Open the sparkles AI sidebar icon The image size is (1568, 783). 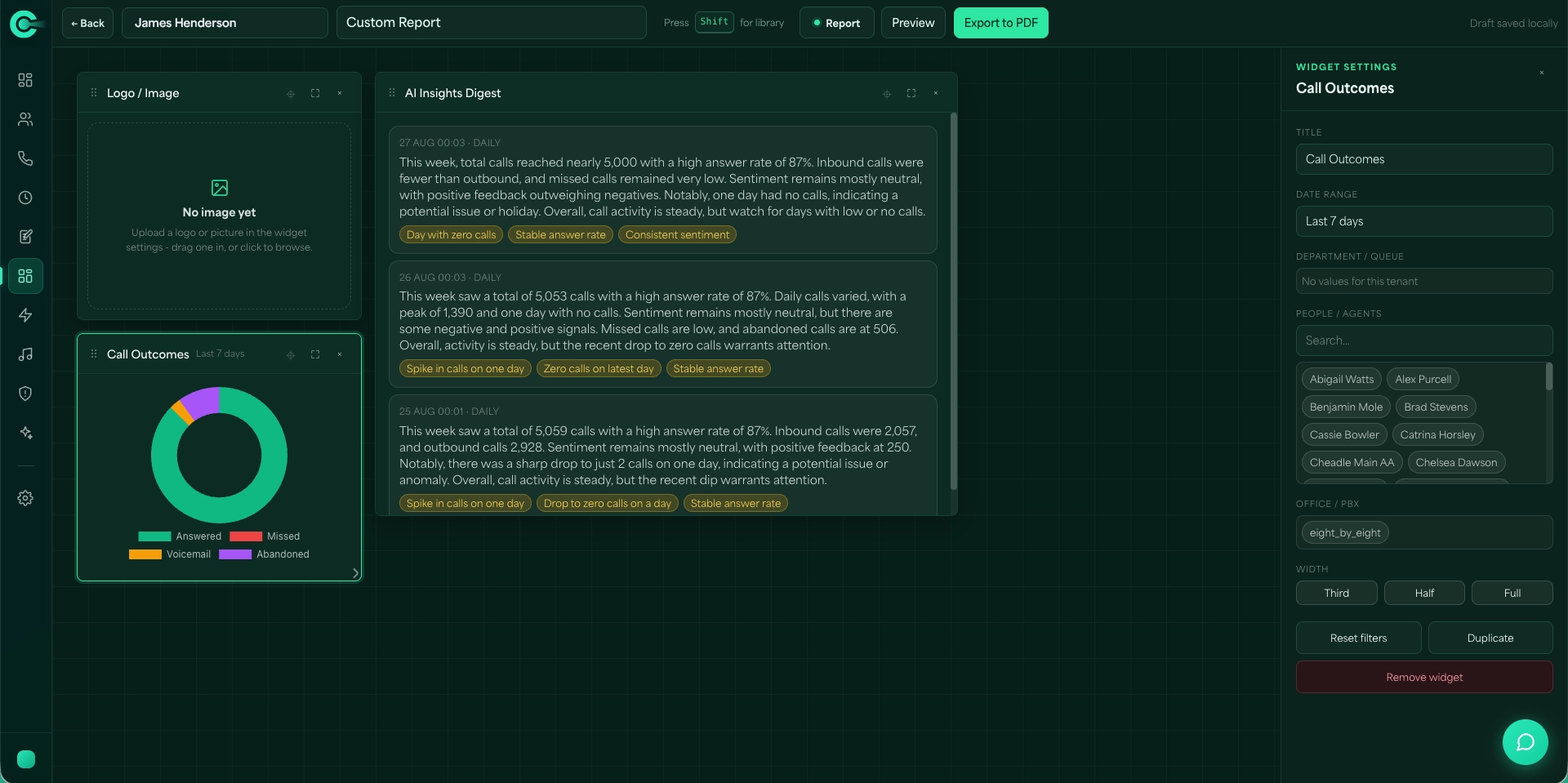coord(25,433)
